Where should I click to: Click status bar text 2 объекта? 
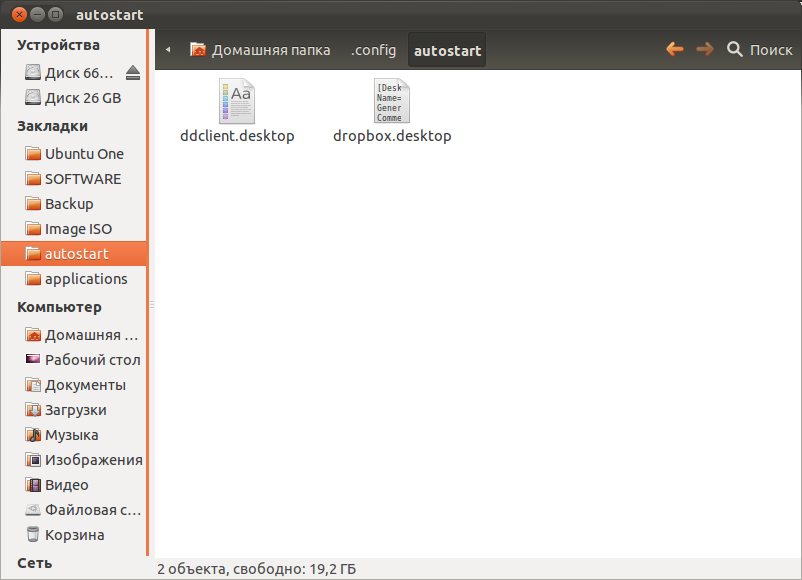tap(256, 569)
